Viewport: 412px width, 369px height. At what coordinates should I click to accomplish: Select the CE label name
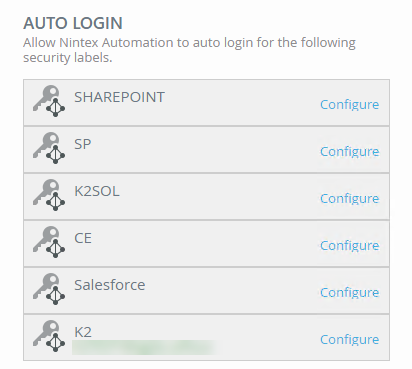tap(83, 238)
